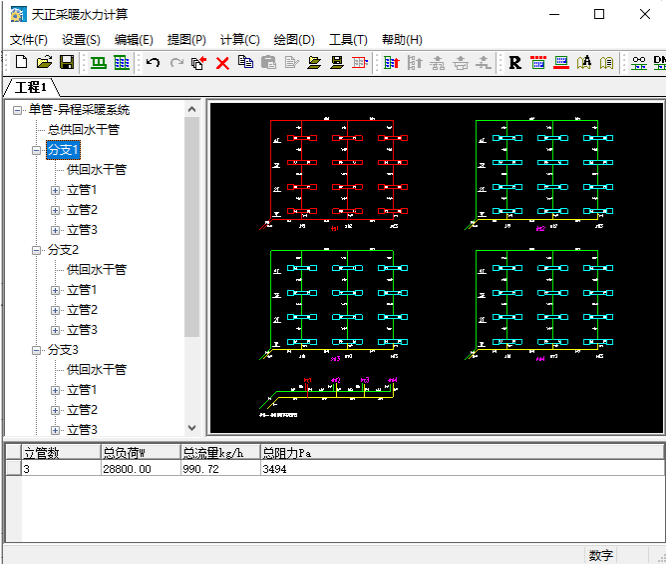Collapse the 分支1 tree node

37,150
